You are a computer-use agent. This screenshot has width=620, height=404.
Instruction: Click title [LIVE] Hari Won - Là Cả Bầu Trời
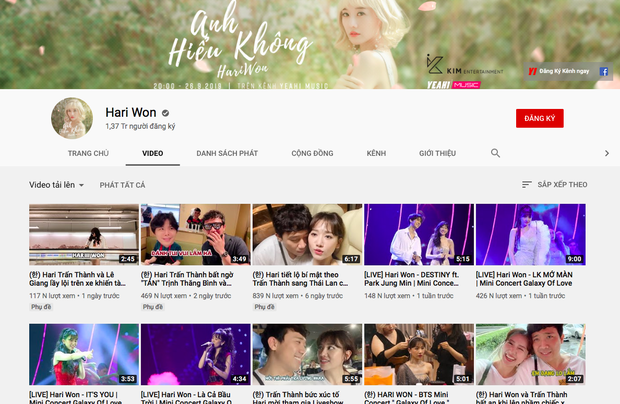pyautogui.click(x=186, y=397)
